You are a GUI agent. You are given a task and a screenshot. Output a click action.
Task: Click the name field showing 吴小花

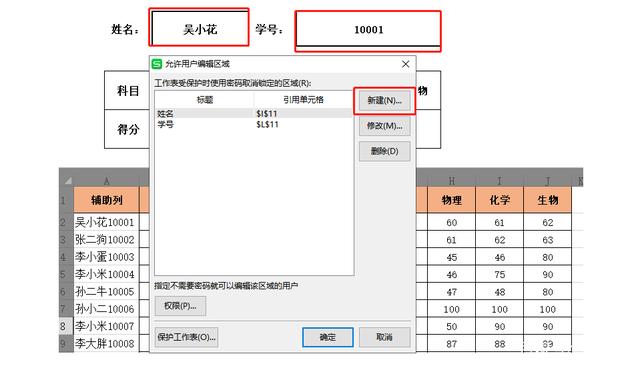200,28
